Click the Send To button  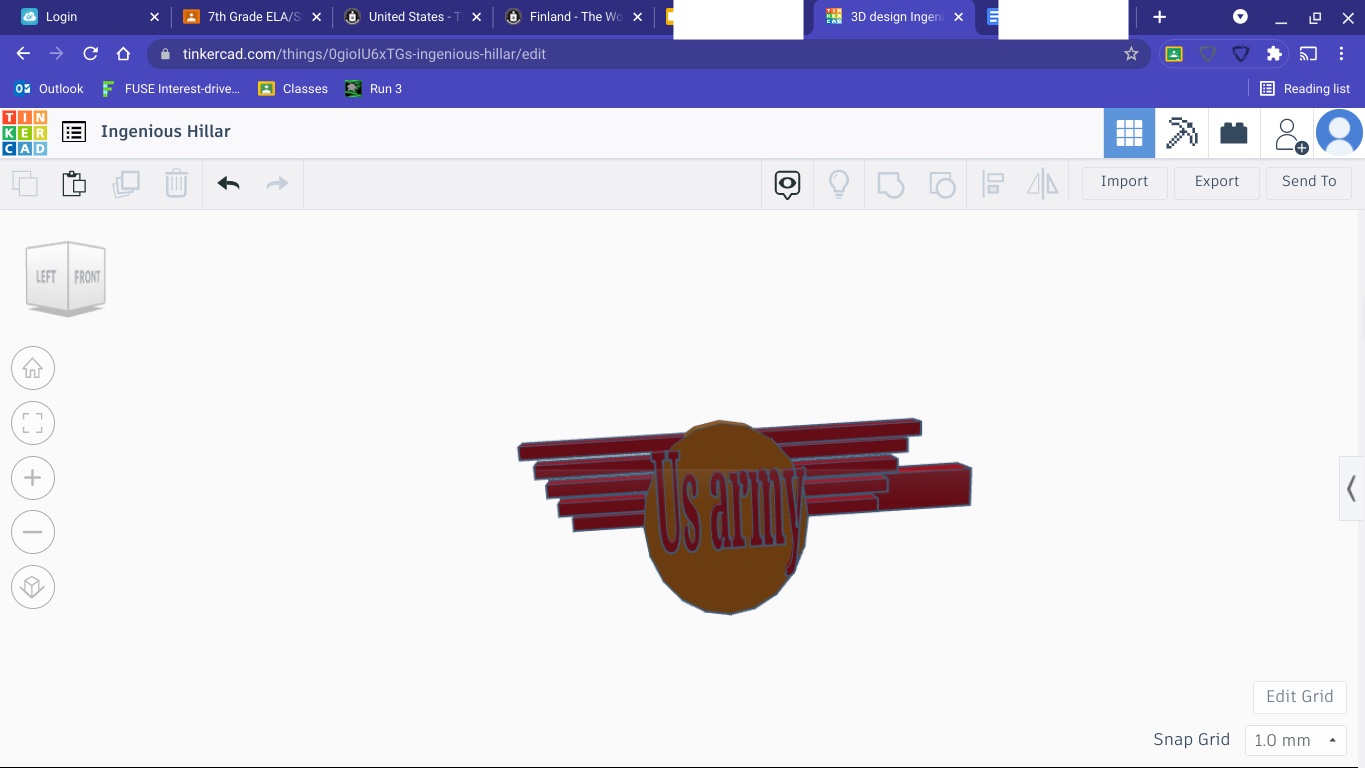coord(1308,182)
